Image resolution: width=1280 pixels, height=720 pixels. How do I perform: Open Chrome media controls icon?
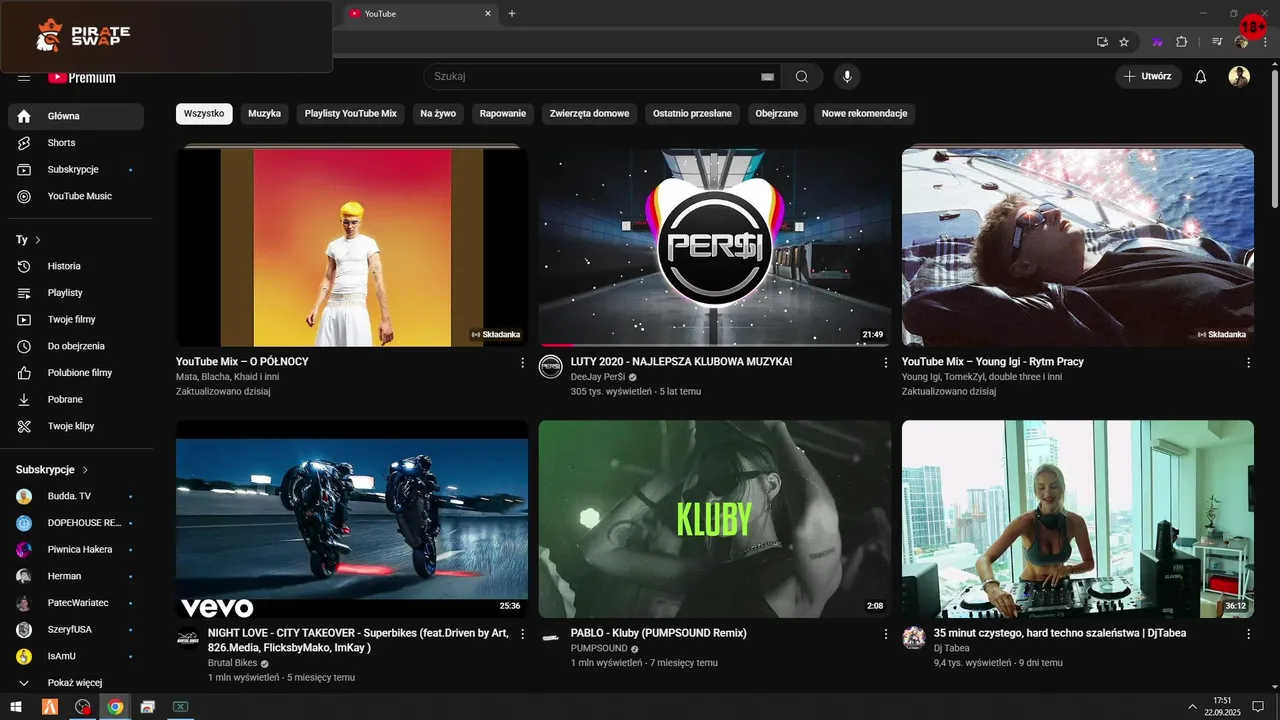1217,42
